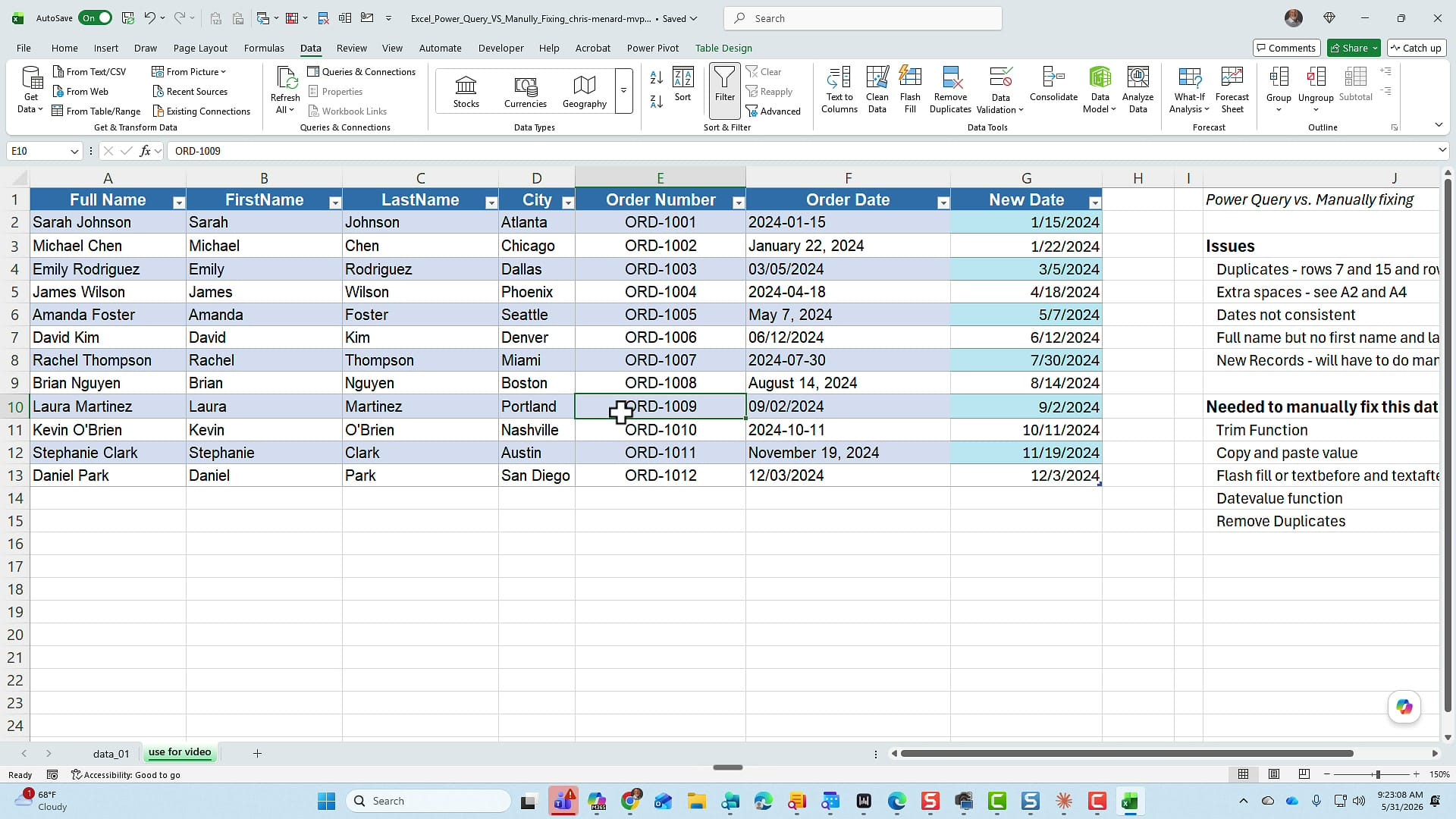Choose the Currencies data type
The width and height of the screenshot is (1456, 819).
pyautogui.click(x=526, y=91)
